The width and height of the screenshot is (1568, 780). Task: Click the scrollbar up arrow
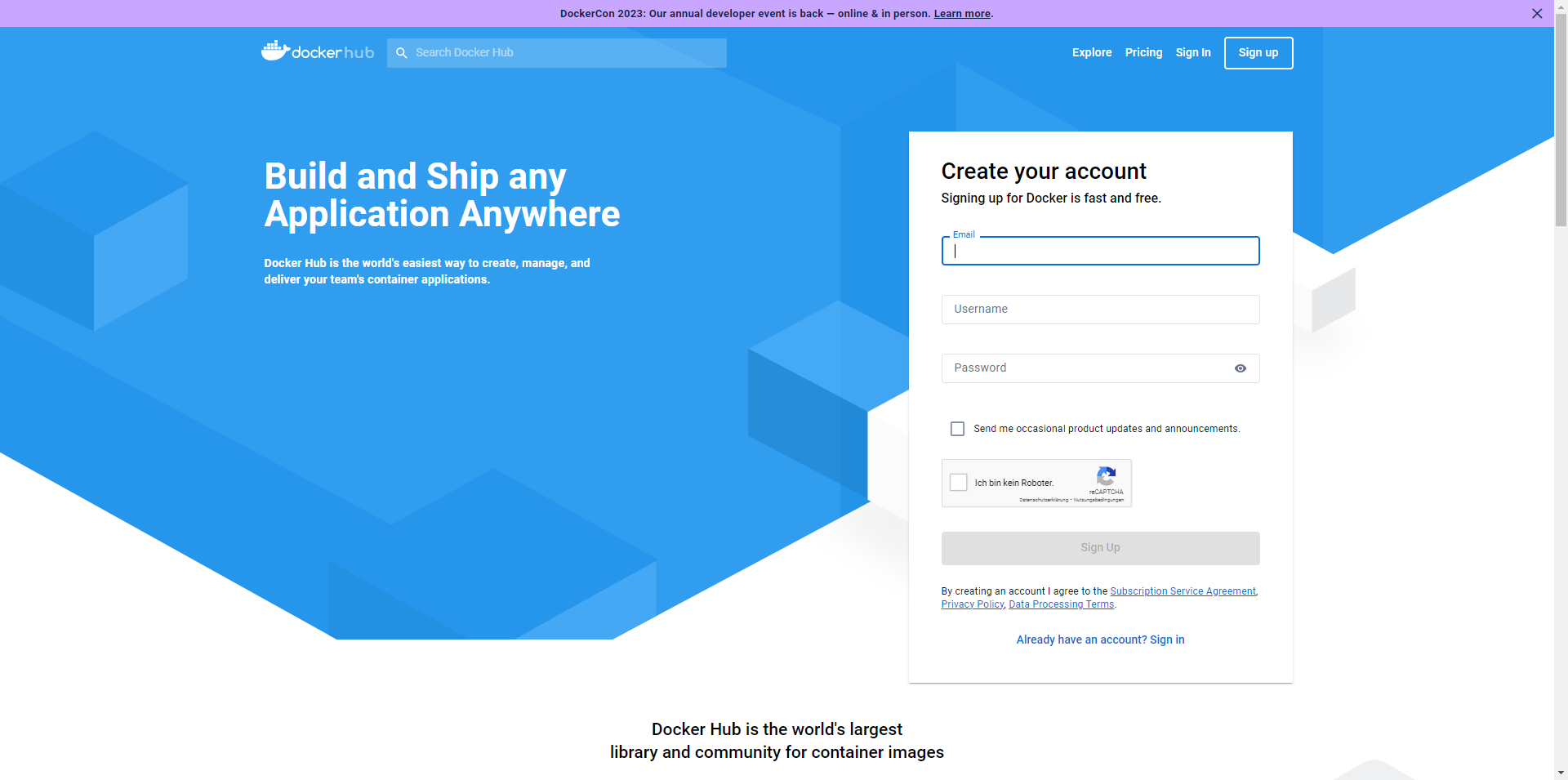1561,6
